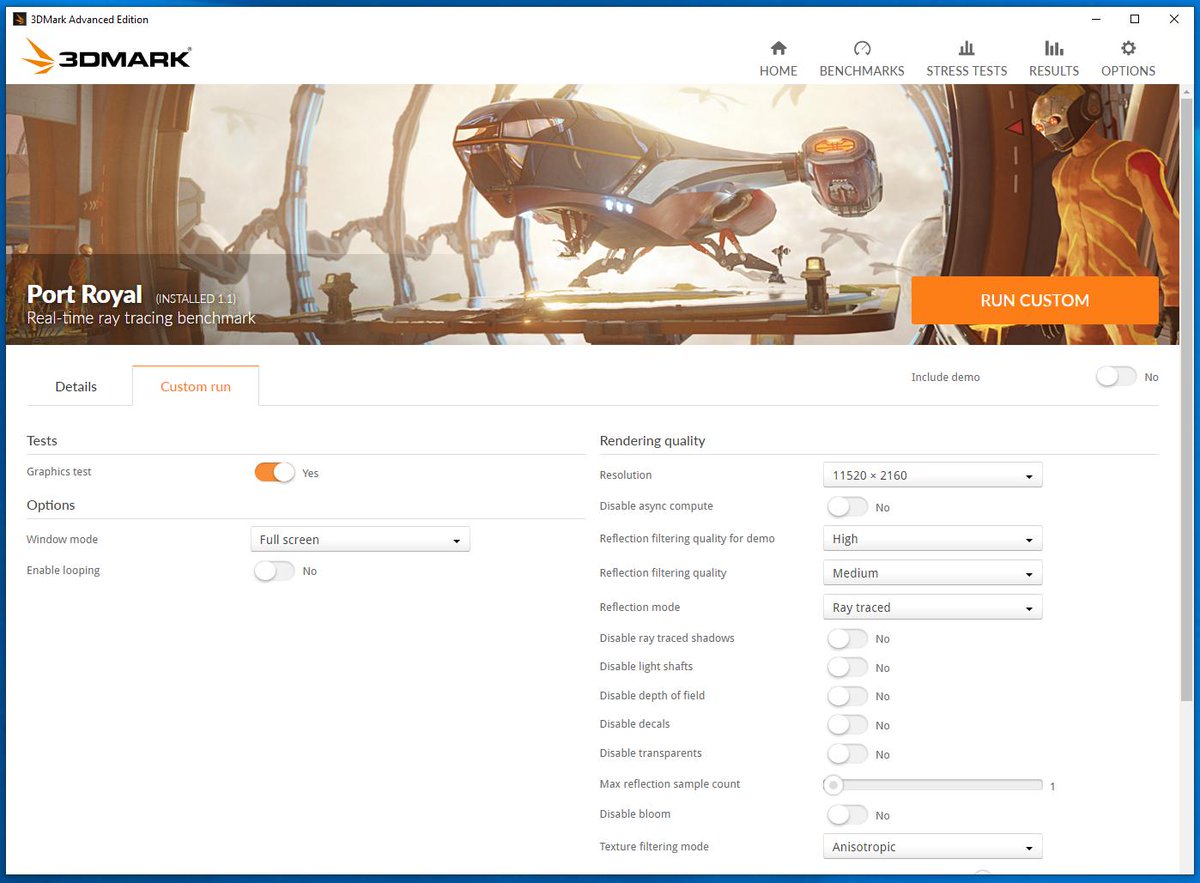Maximize the 3DMark window

(1134, 19)
